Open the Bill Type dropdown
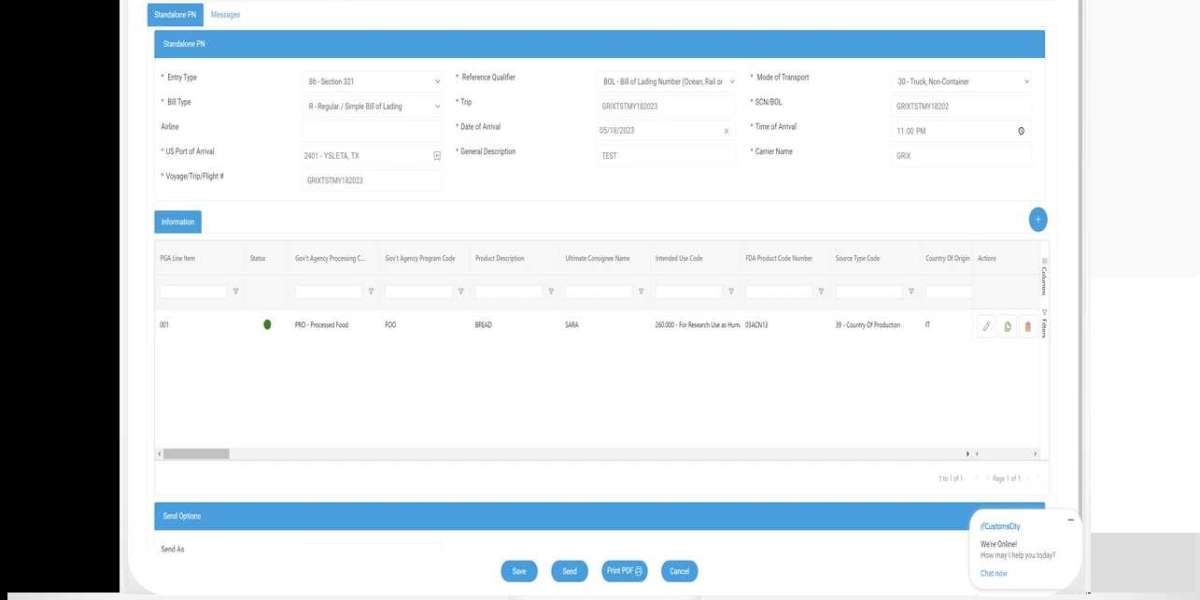1200x600 pixels. tap(437, 106)
